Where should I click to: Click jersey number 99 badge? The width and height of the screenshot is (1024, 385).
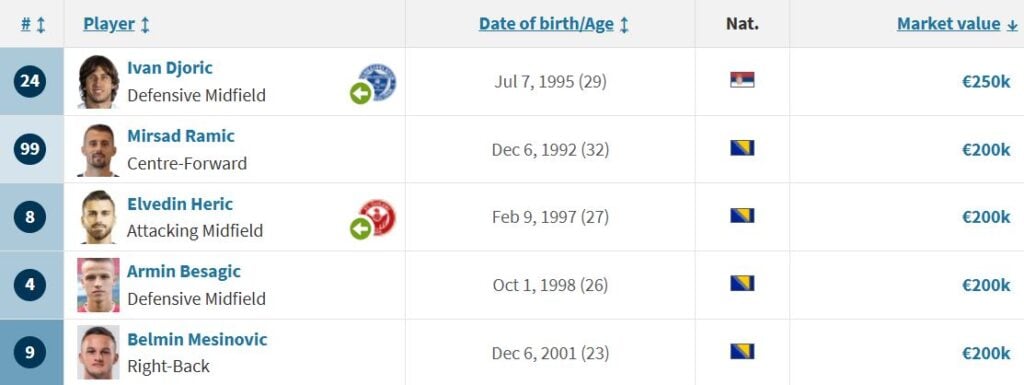(30, 149)
